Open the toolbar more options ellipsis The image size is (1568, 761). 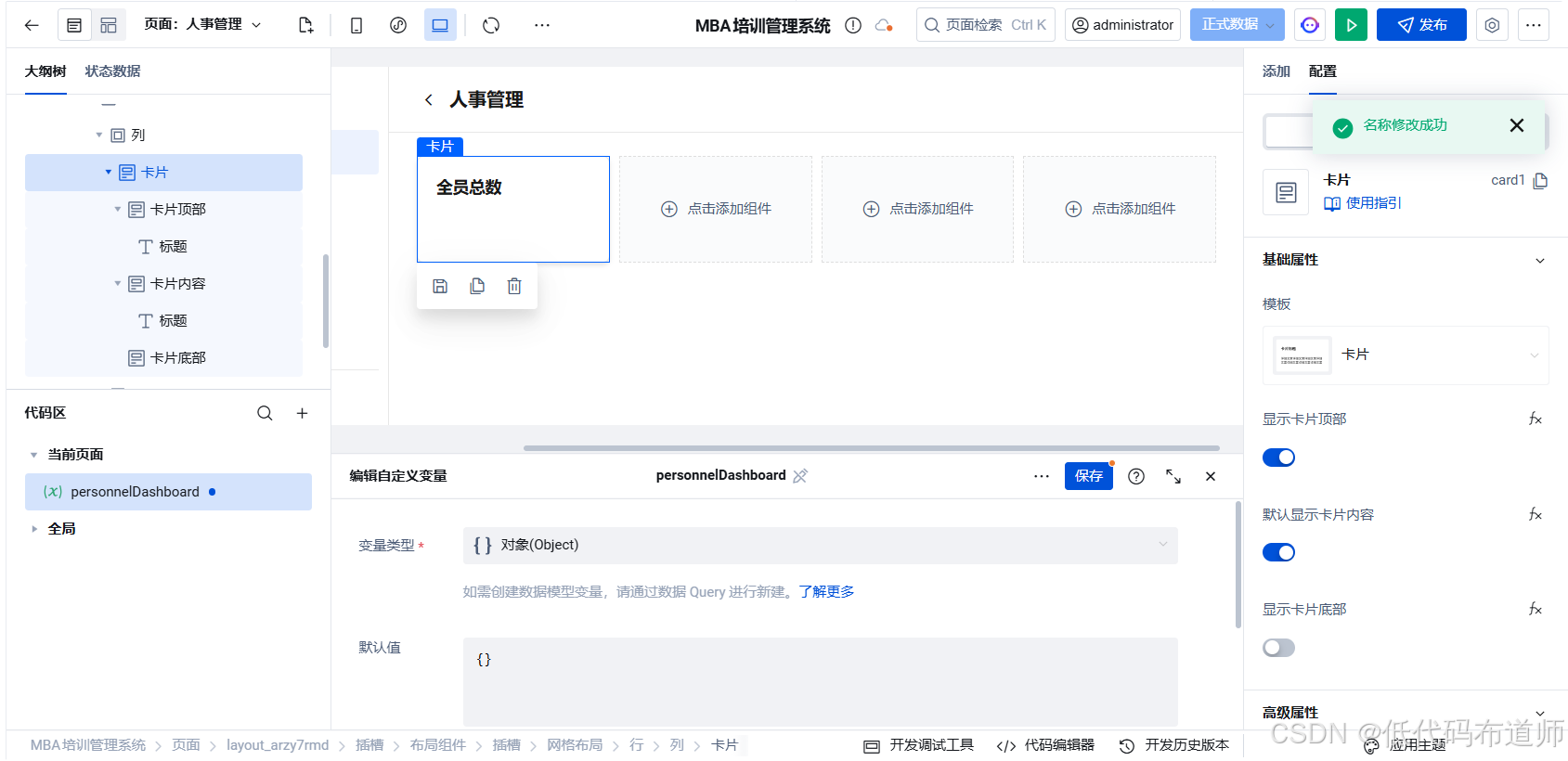542,25
